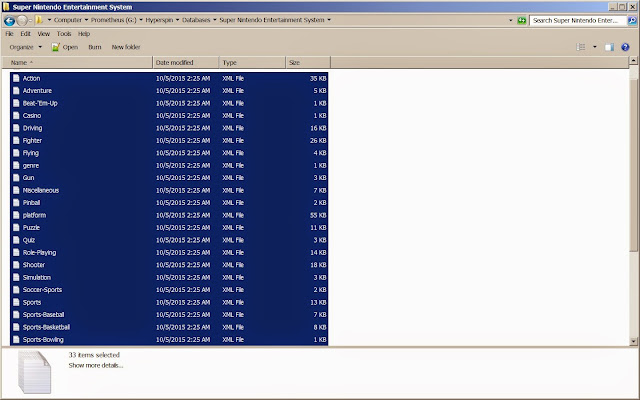Open the recent pages dropdown near the Forward arrow
Screen dimensions: 640x400
pyautogui.click(x=30, y=20)
